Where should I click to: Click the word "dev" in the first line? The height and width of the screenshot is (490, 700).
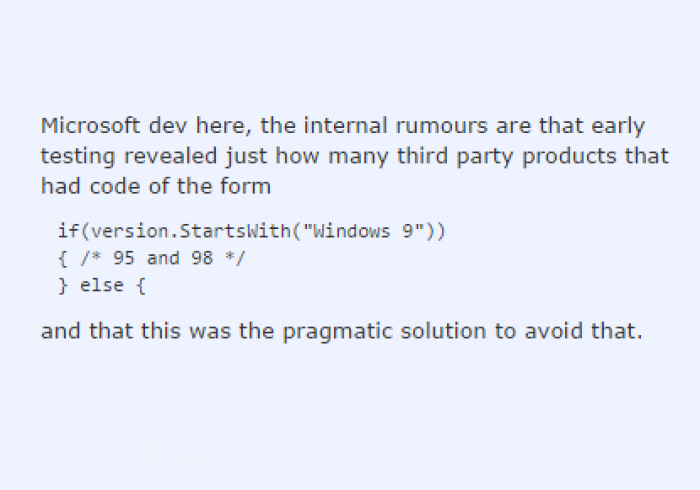pyautogui.click(x=167, y=125)
